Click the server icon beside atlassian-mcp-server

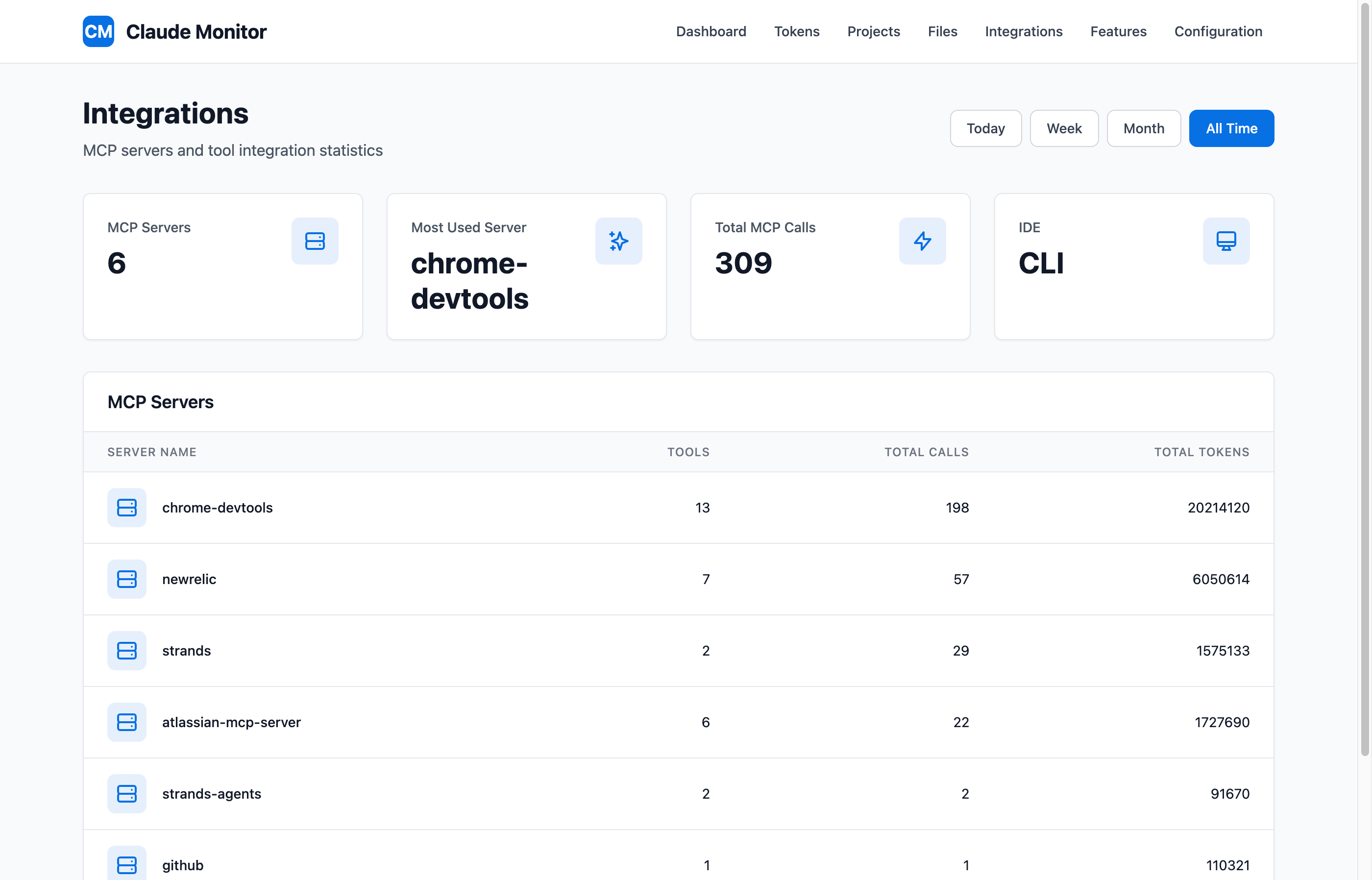pos(126,722)
